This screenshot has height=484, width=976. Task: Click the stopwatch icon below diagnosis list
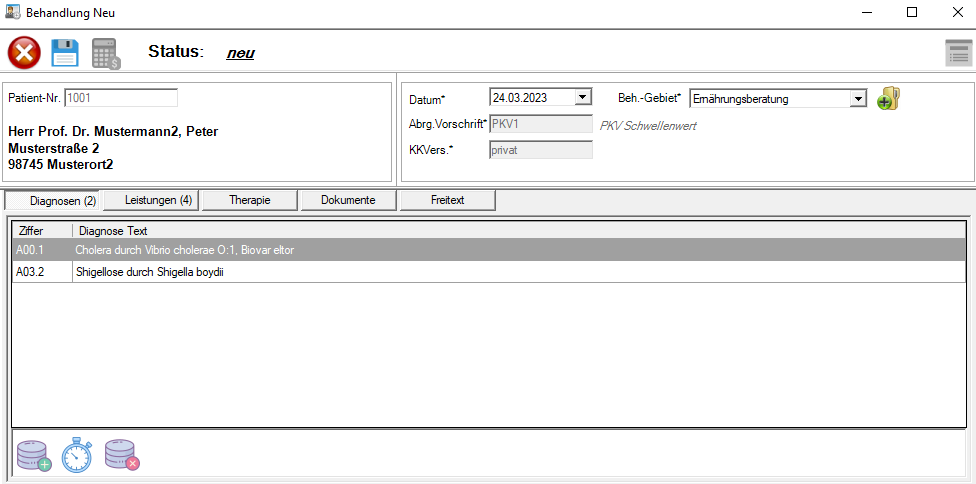(77, 456)
